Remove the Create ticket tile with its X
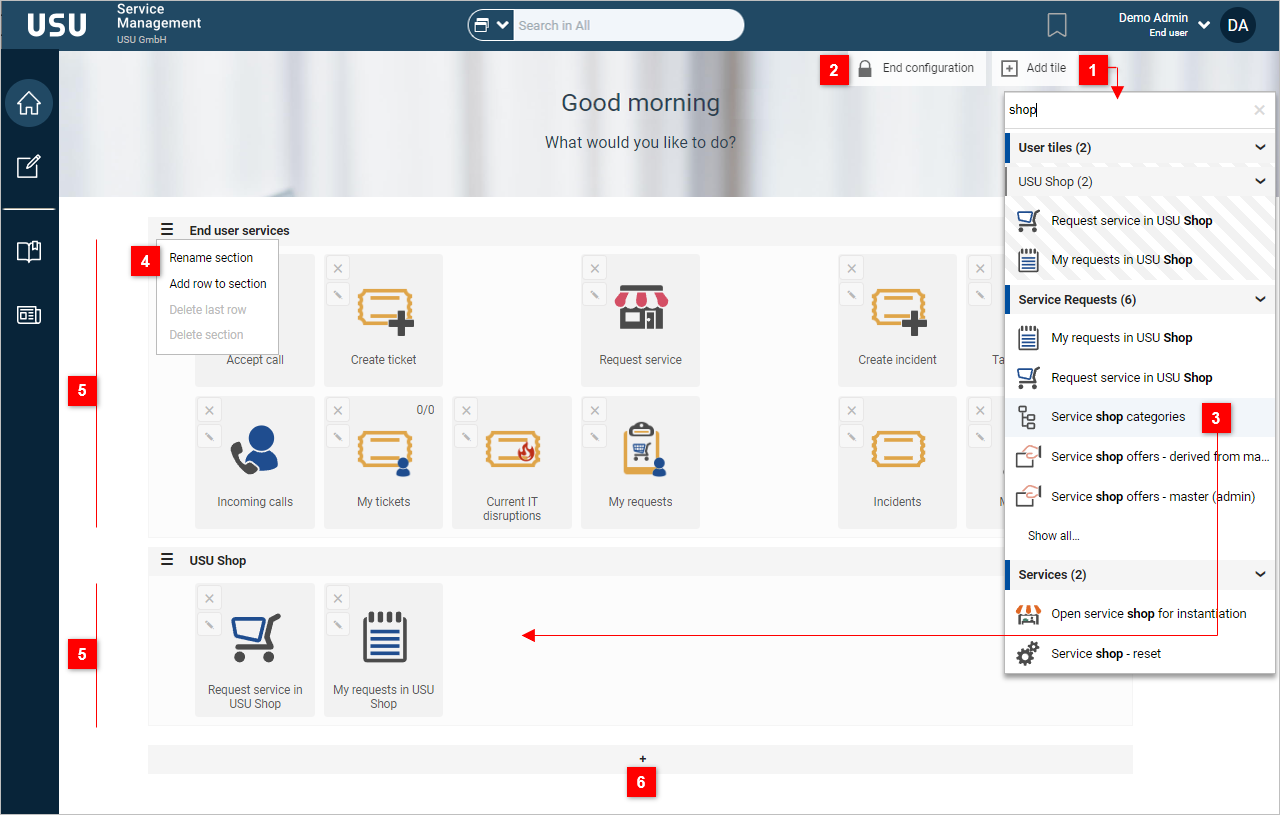1280x815 pixels. pyautogui.click(x=337, y=268)
